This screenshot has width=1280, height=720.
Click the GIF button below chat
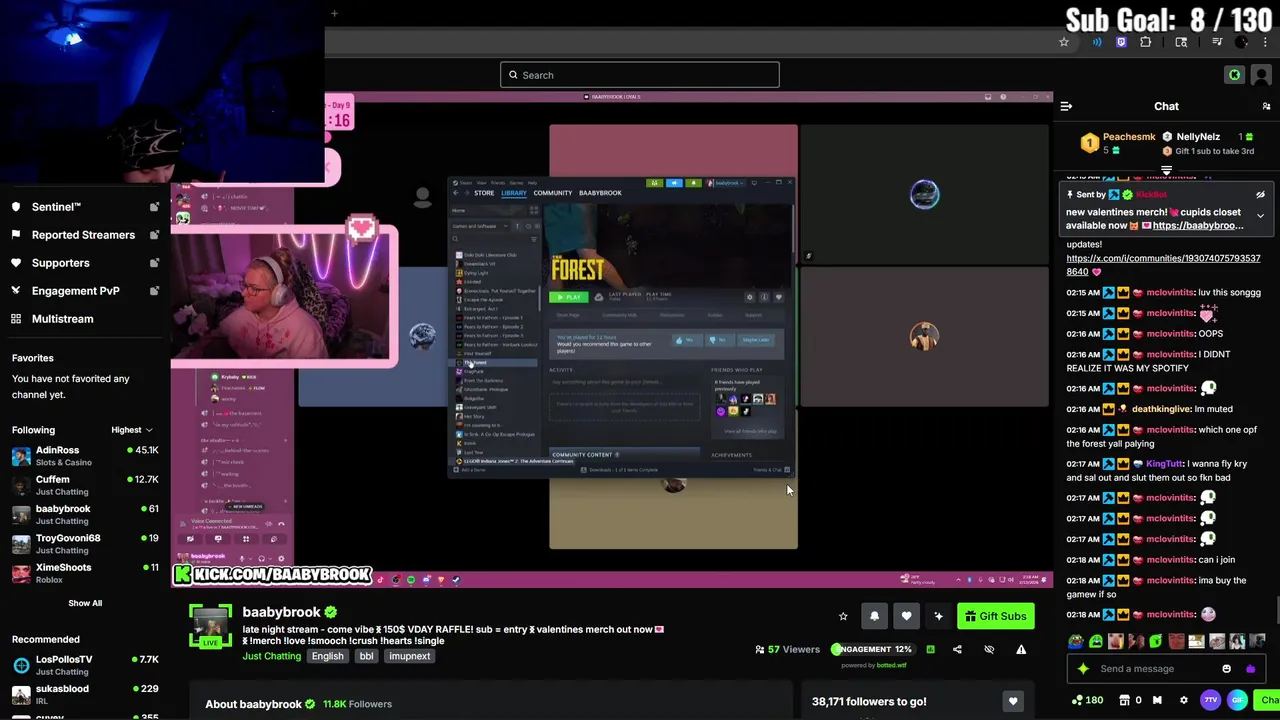1237,700
